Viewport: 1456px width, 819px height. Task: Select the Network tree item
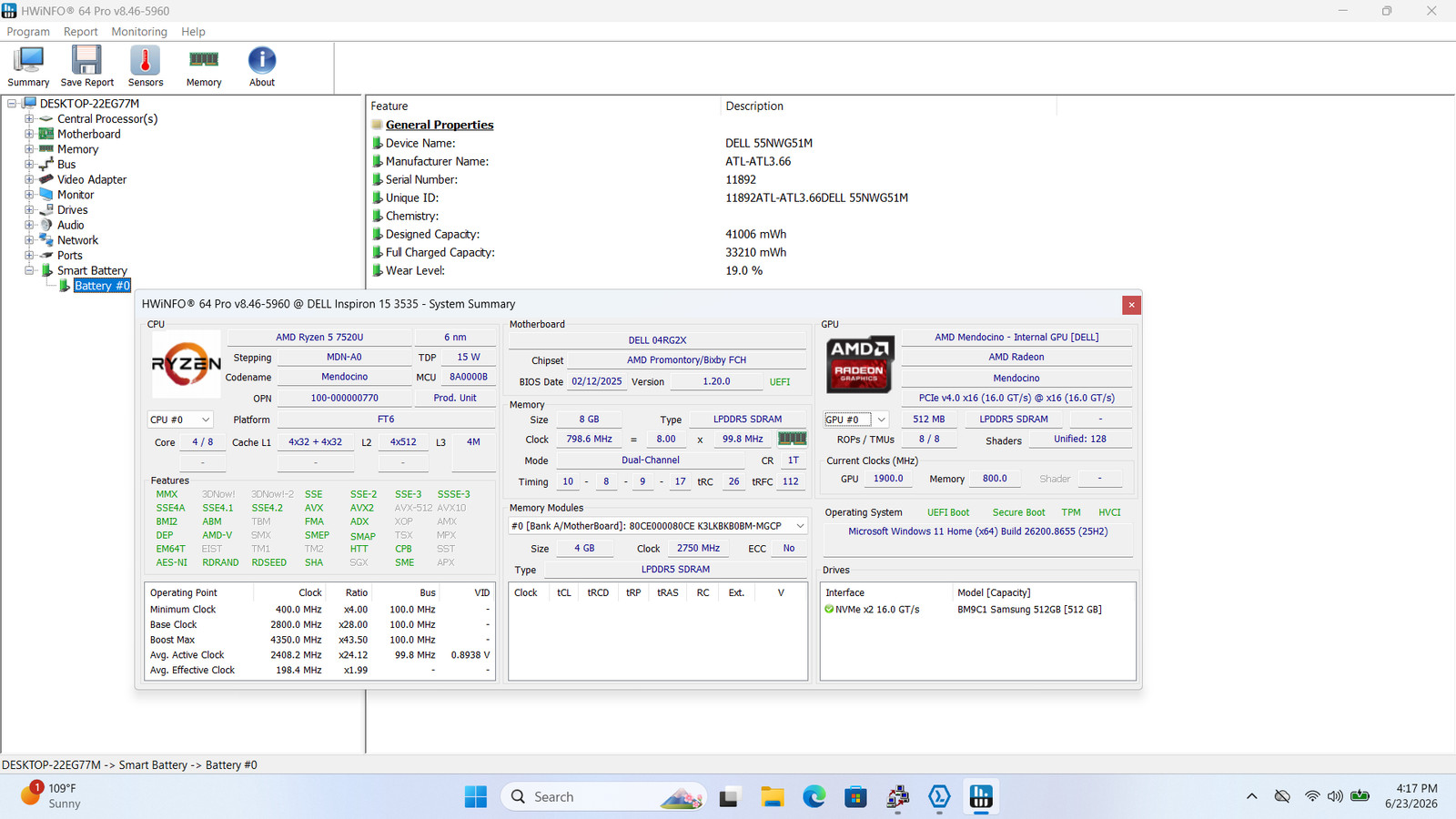(x=77, y=240)
